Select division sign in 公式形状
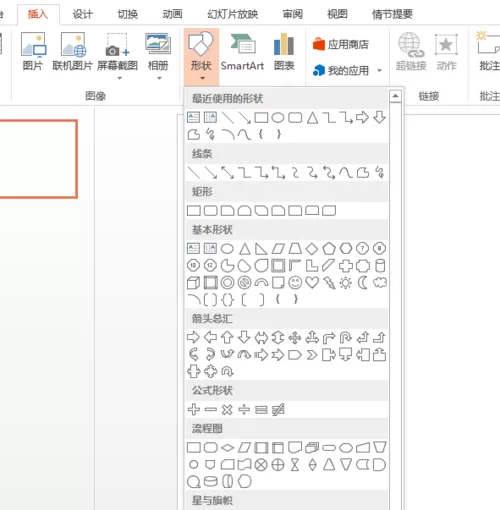500x510 pixels. 244,409
